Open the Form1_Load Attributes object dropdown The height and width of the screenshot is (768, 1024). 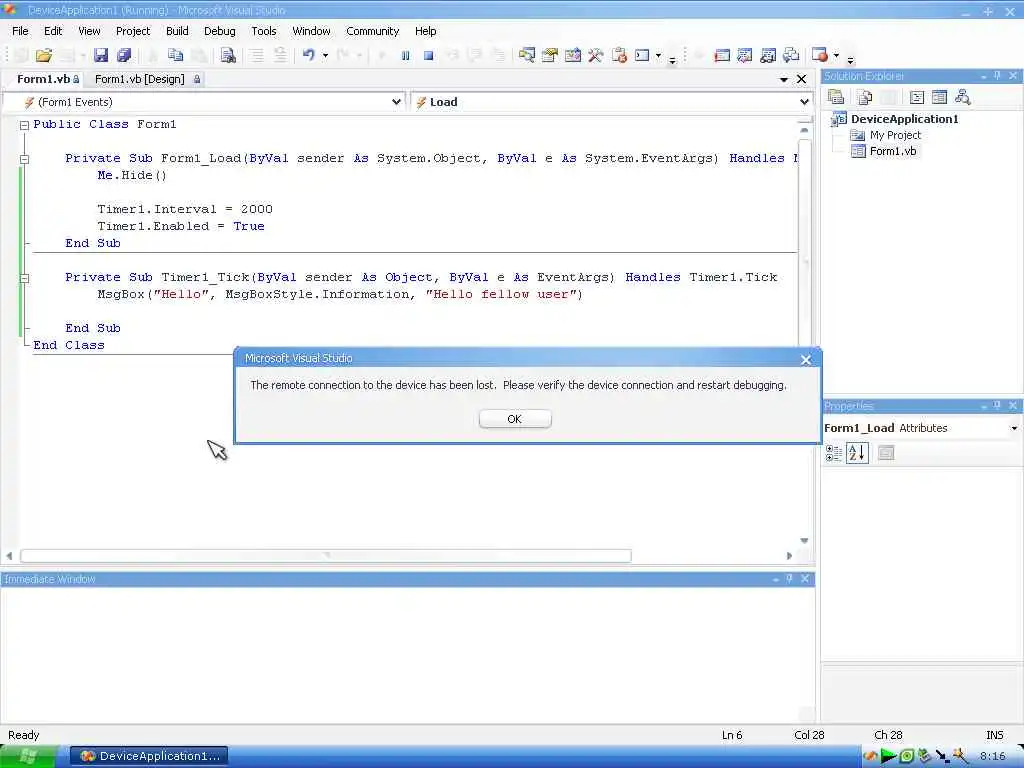(x=1014, y=428)
